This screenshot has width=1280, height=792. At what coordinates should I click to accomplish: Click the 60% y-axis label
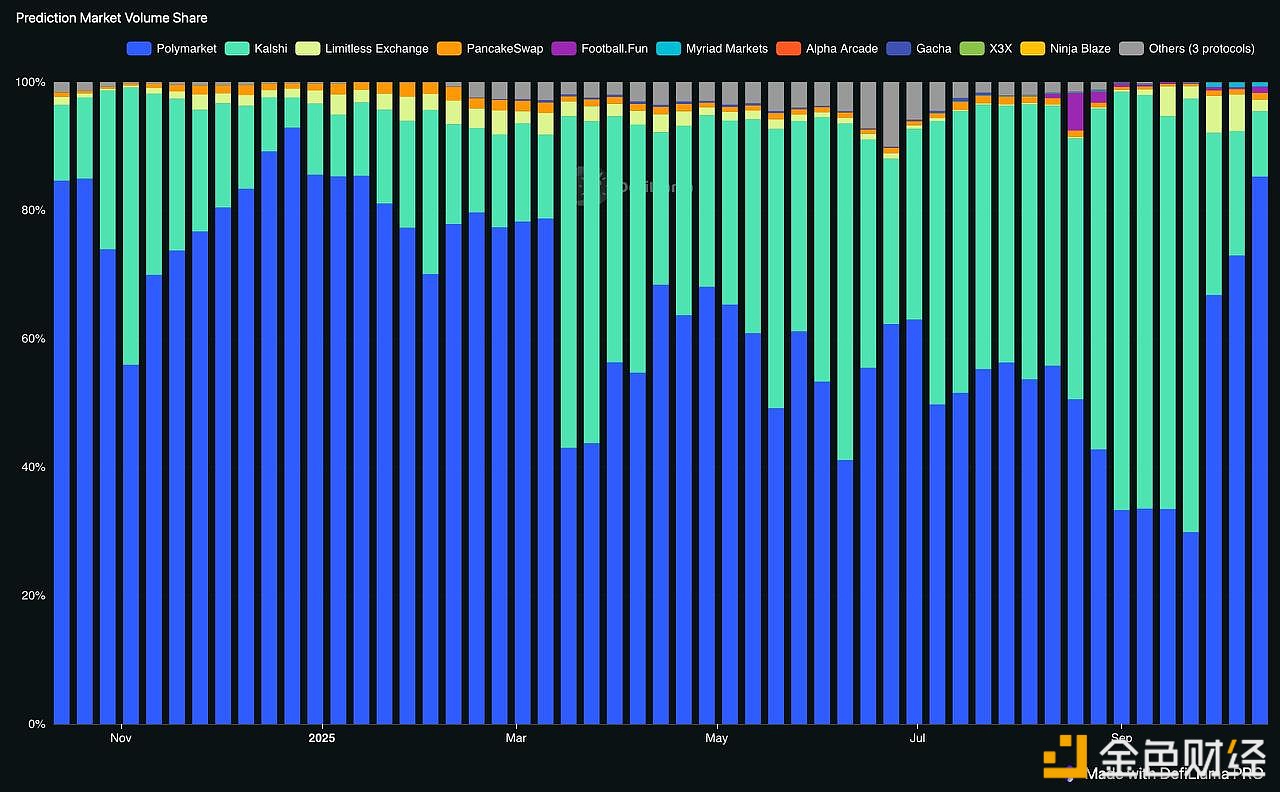(x=32, y=339)
